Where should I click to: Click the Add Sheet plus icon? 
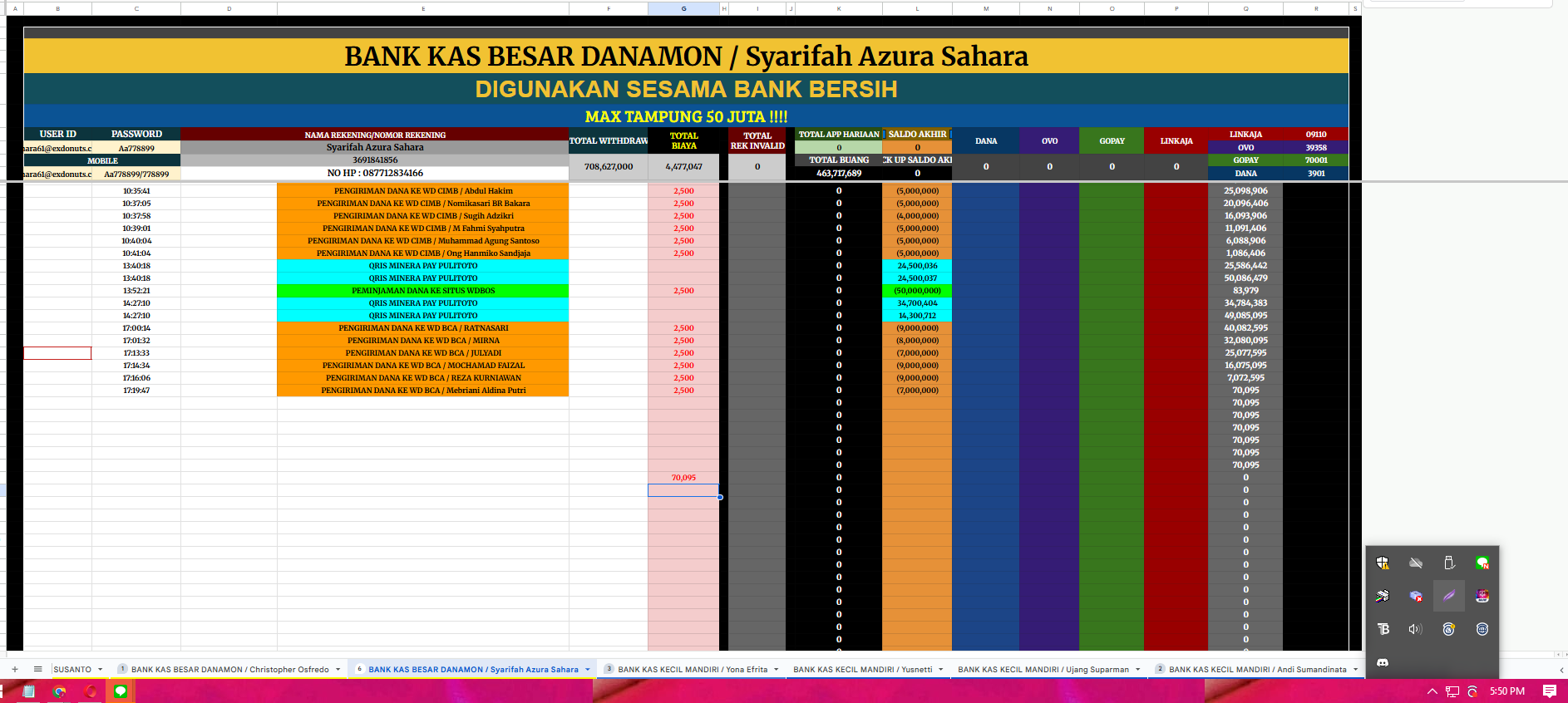(15, 669)
